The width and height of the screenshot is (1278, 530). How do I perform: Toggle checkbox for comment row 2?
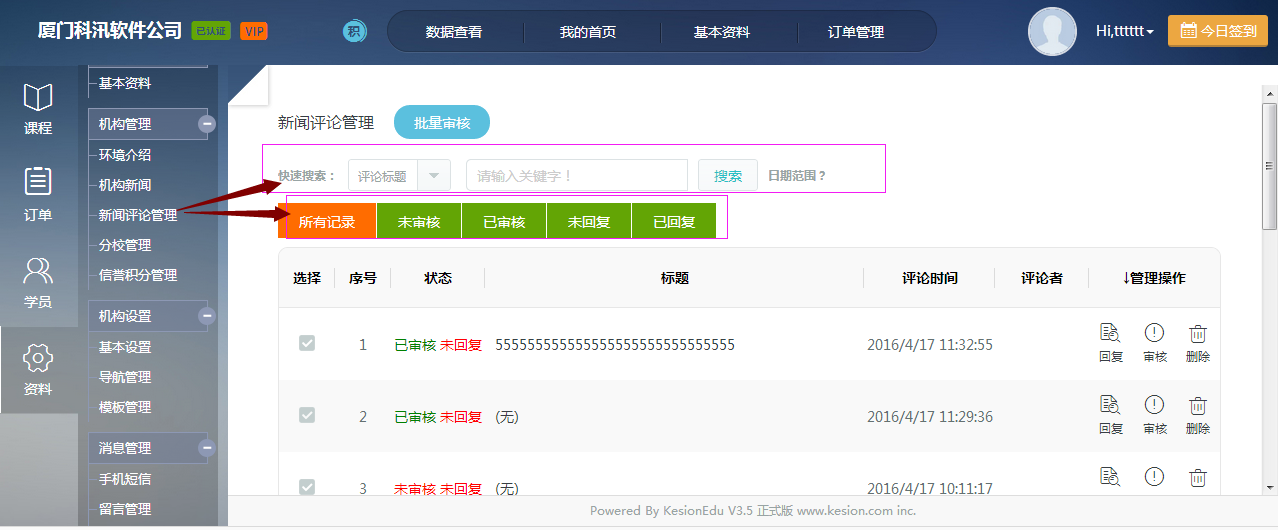tap(307, 415)
